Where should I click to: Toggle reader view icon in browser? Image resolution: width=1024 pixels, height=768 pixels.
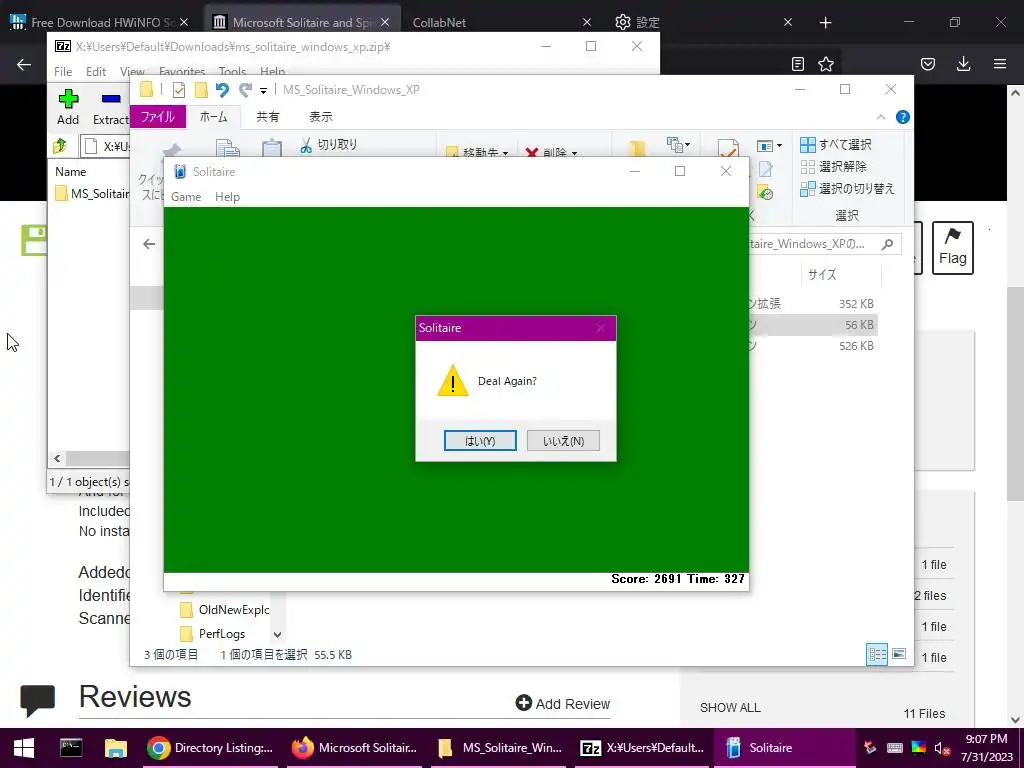797,64
